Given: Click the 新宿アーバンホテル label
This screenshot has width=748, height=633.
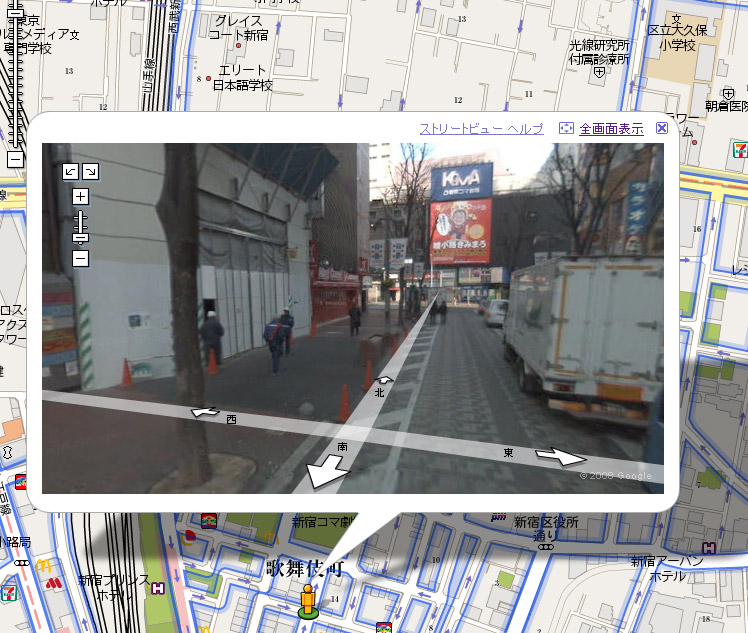Looking at the screenshot, I should click(x=667, y=569).
